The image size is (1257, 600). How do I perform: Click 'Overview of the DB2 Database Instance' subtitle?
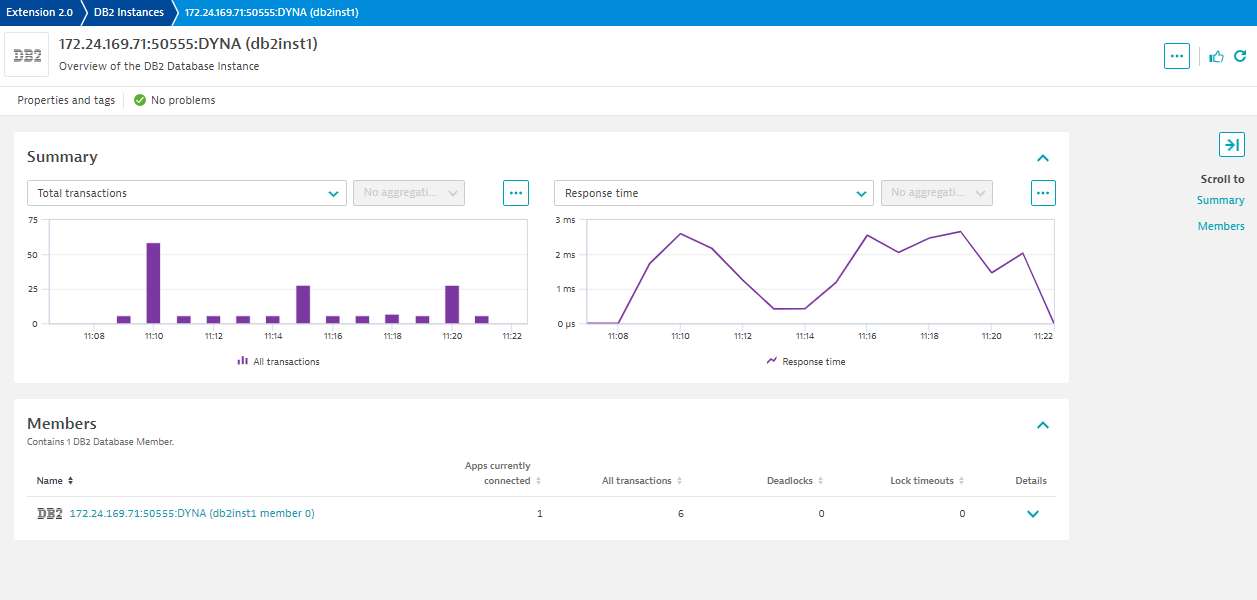(159, 66)
